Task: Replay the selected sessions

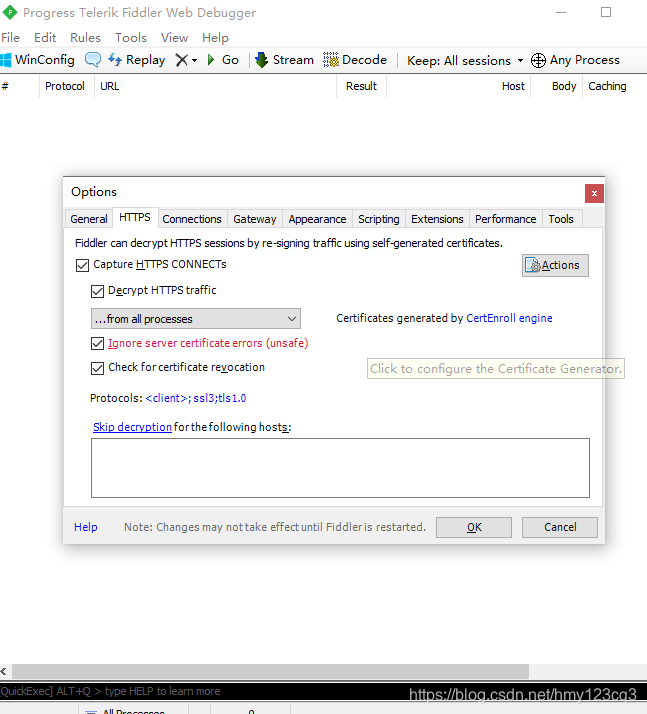Action: coord(137,60)
